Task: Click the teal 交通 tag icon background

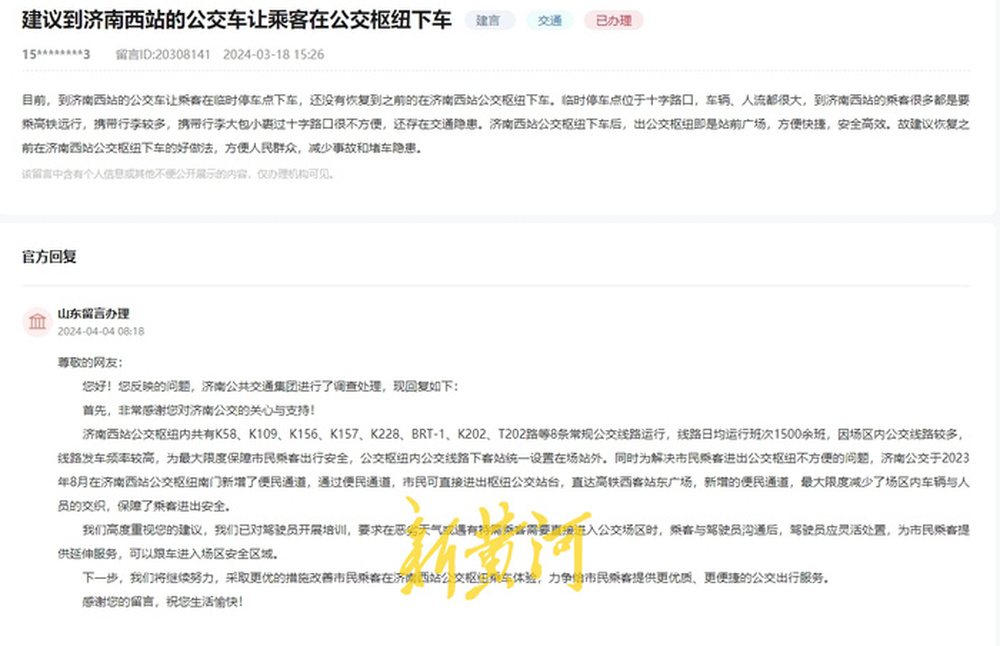Action: pyautogui.click(x=547, y=20)
